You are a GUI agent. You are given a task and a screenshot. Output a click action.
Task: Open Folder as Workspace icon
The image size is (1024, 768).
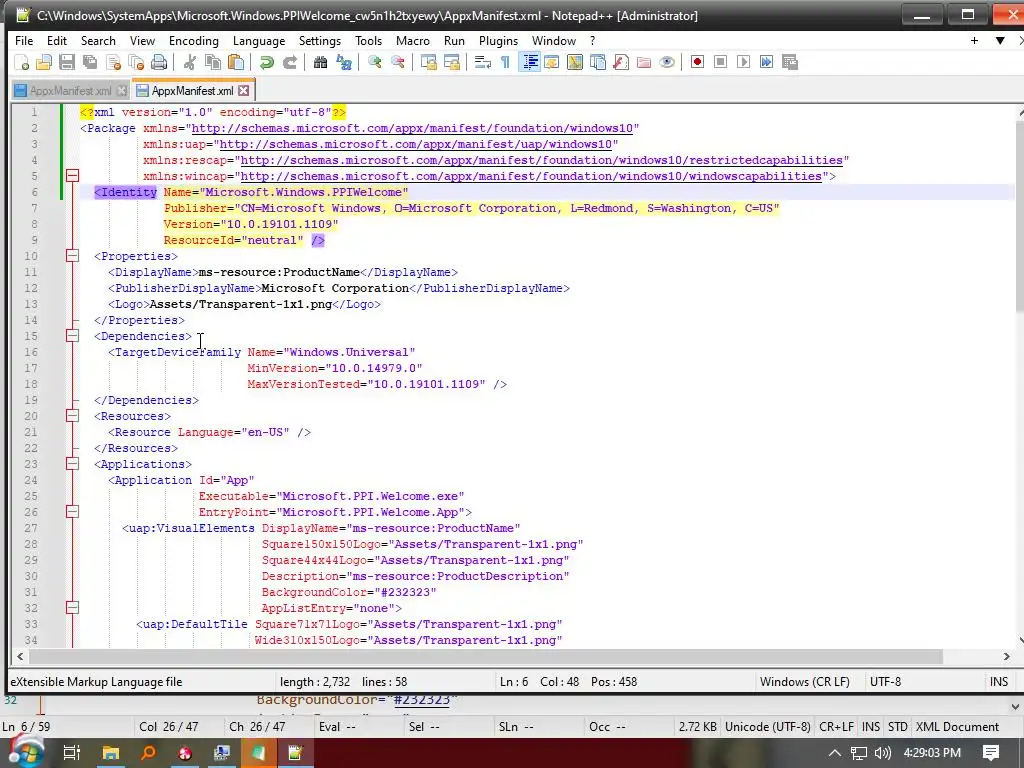[644, 63]
